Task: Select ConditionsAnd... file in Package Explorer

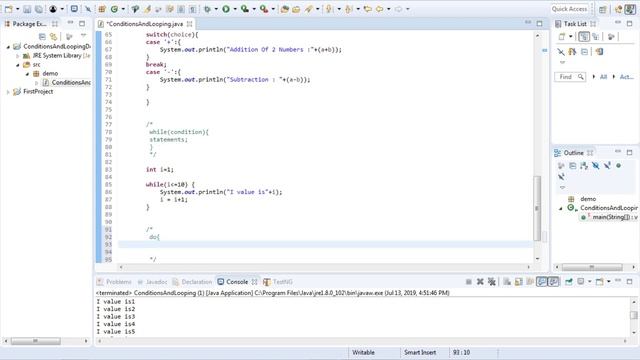Action: point(71,83)
